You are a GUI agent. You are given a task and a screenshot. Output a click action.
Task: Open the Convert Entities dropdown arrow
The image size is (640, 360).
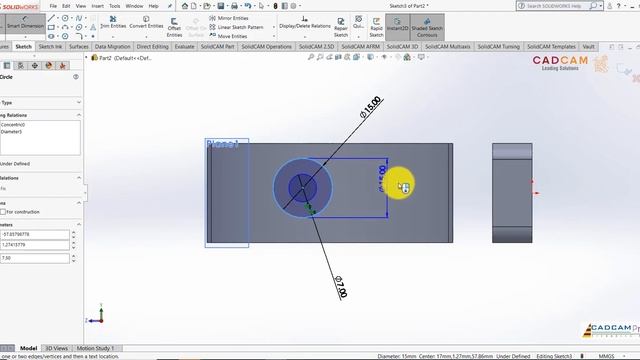click(x=146, y=37)
